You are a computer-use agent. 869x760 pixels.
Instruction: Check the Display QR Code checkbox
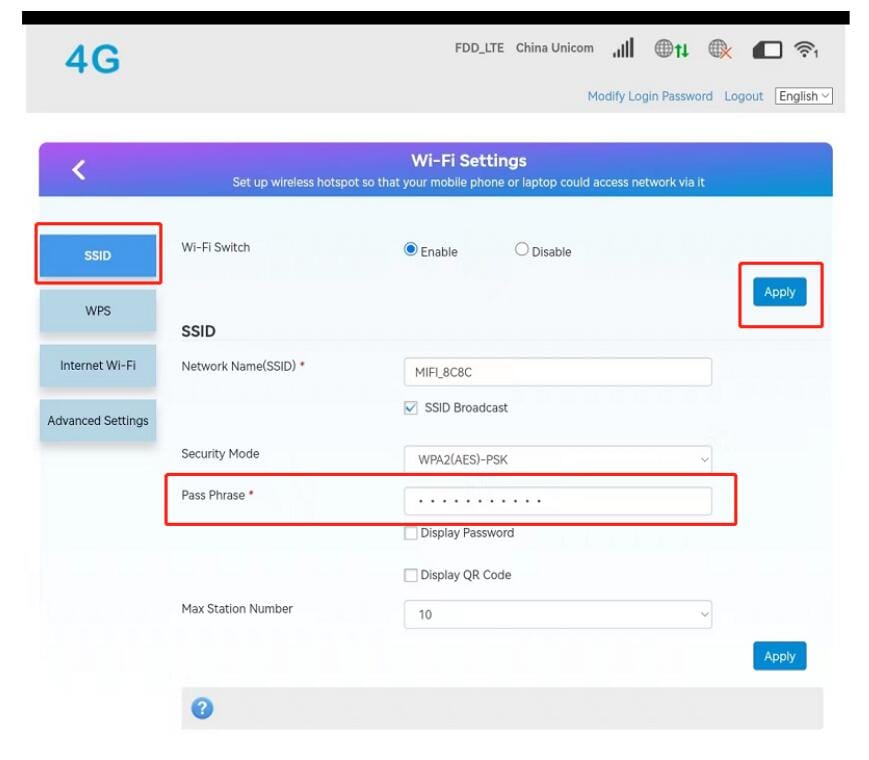tap(411, 575)
